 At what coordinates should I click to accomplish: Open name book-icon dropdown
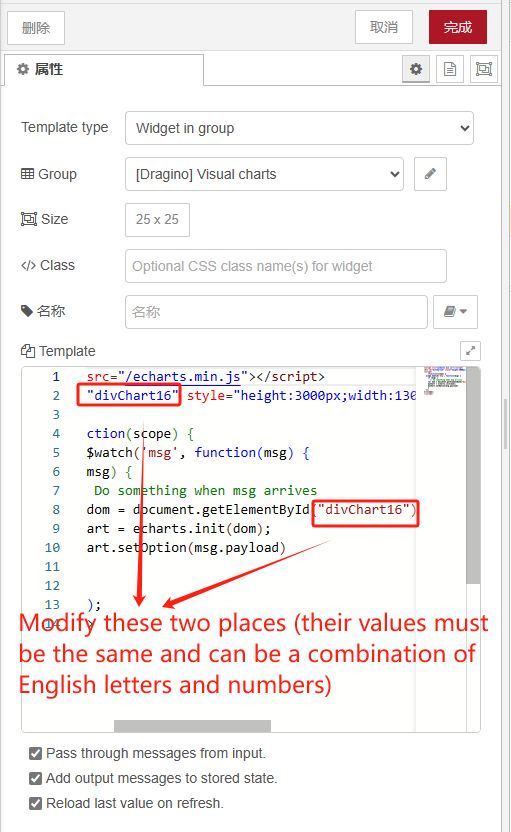(455, 312)
